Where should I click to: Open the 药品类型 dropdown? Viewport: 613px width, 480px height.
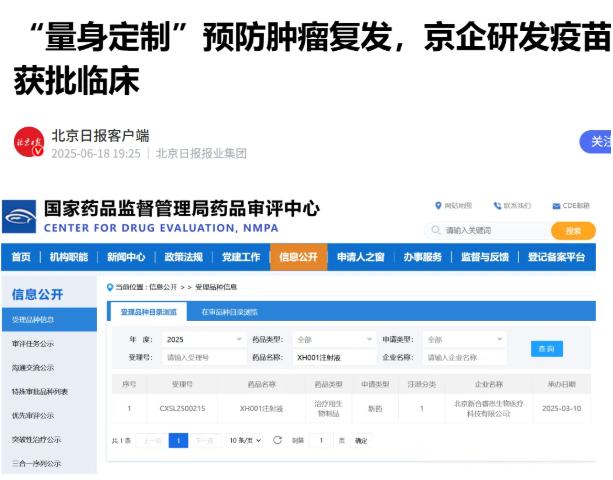pos(334,339)
